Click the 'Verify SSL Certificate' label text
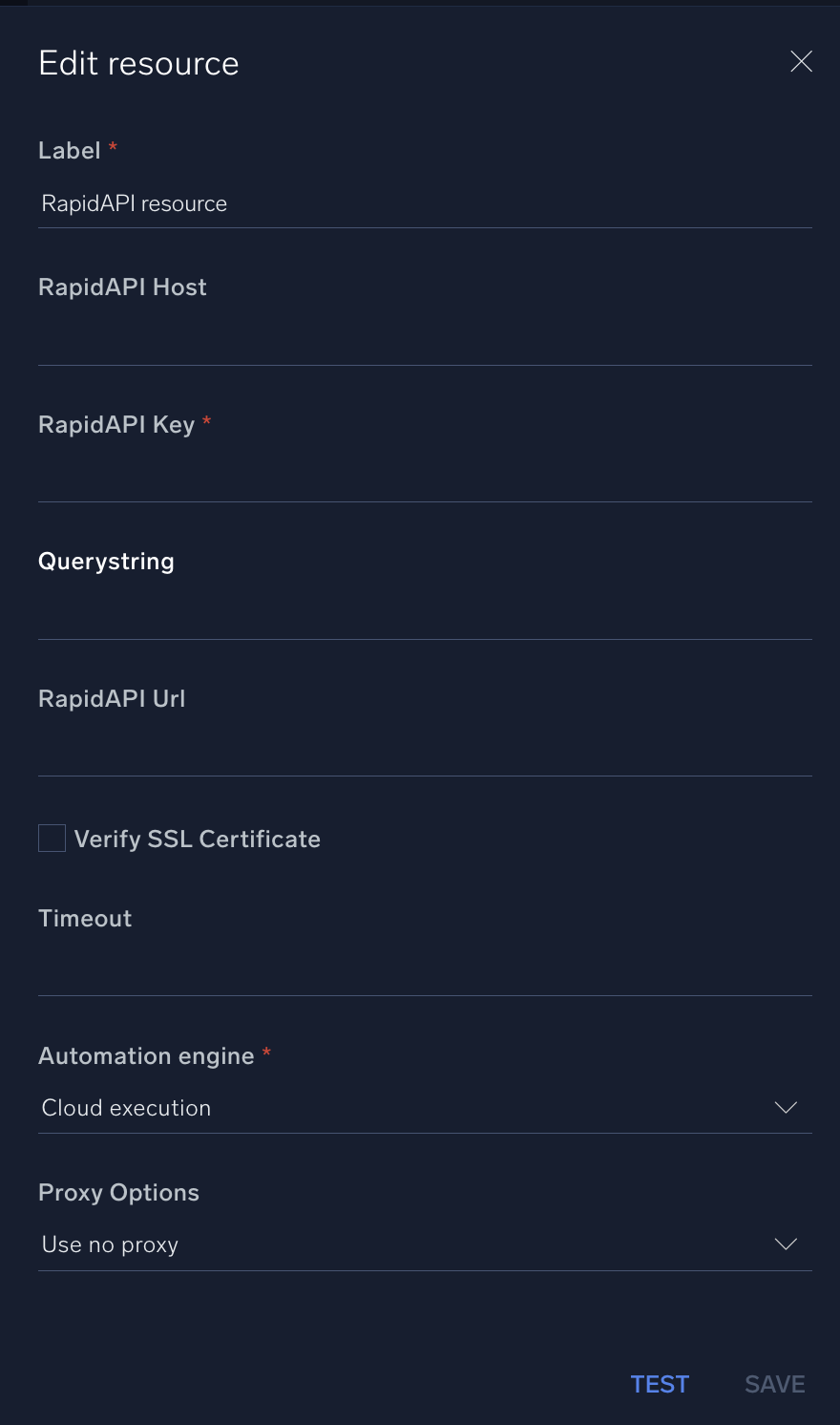The width and height of the screenshot is (840, 1425). [x=198, y=840]
